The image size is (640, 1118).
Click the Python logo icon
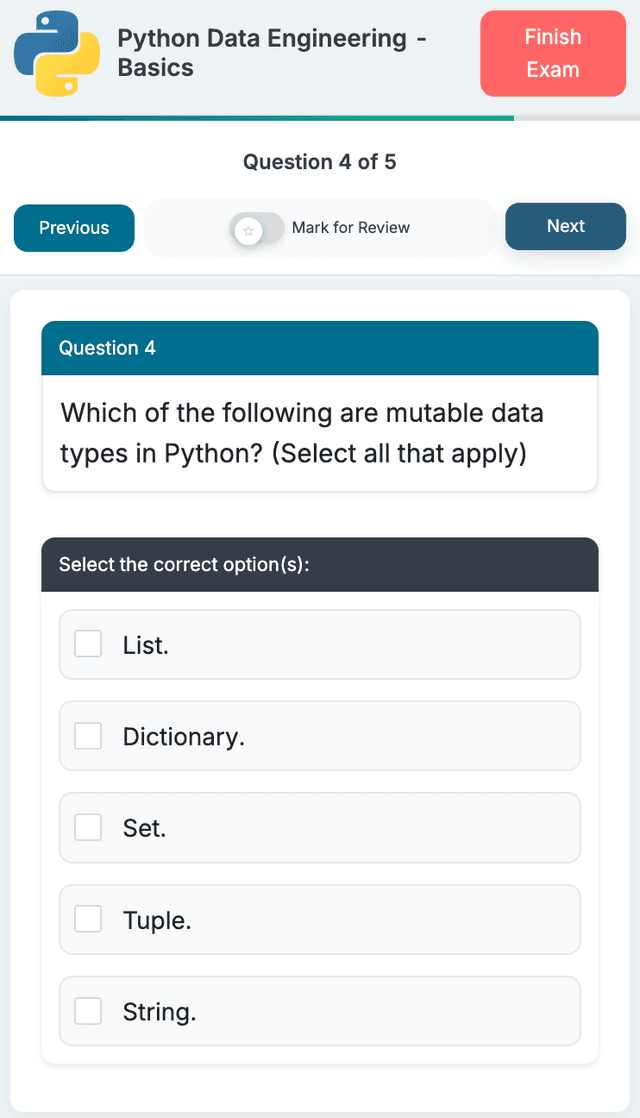(x=57, y=54)
